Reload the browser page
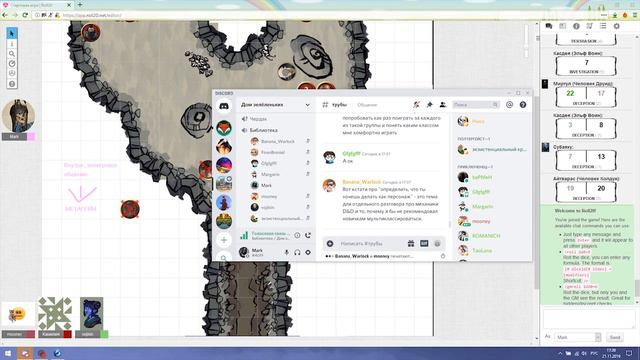 (25, 15)
